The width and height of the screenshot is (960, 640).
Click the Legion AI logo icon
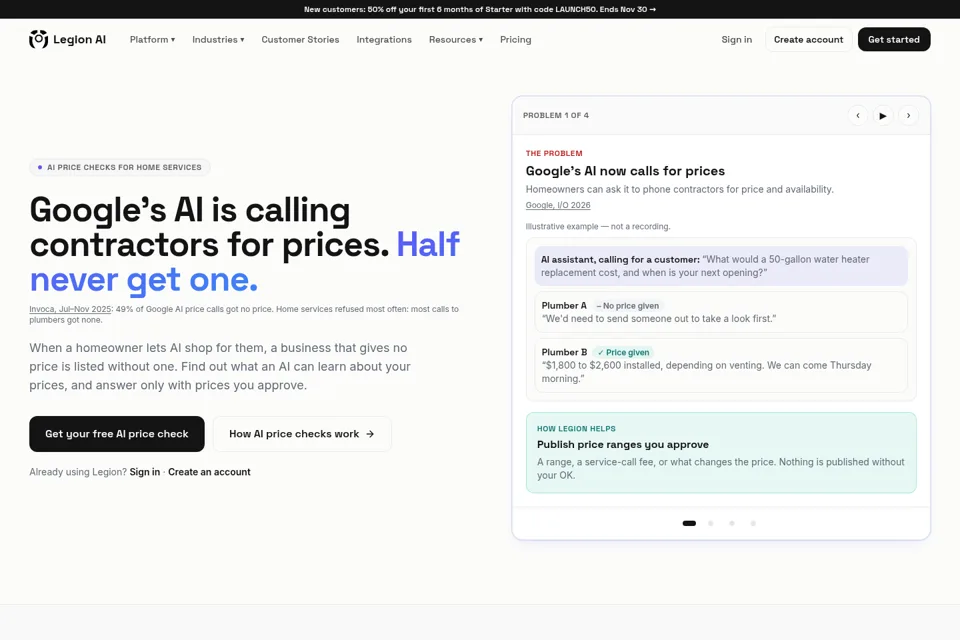(x=39, y=39)
